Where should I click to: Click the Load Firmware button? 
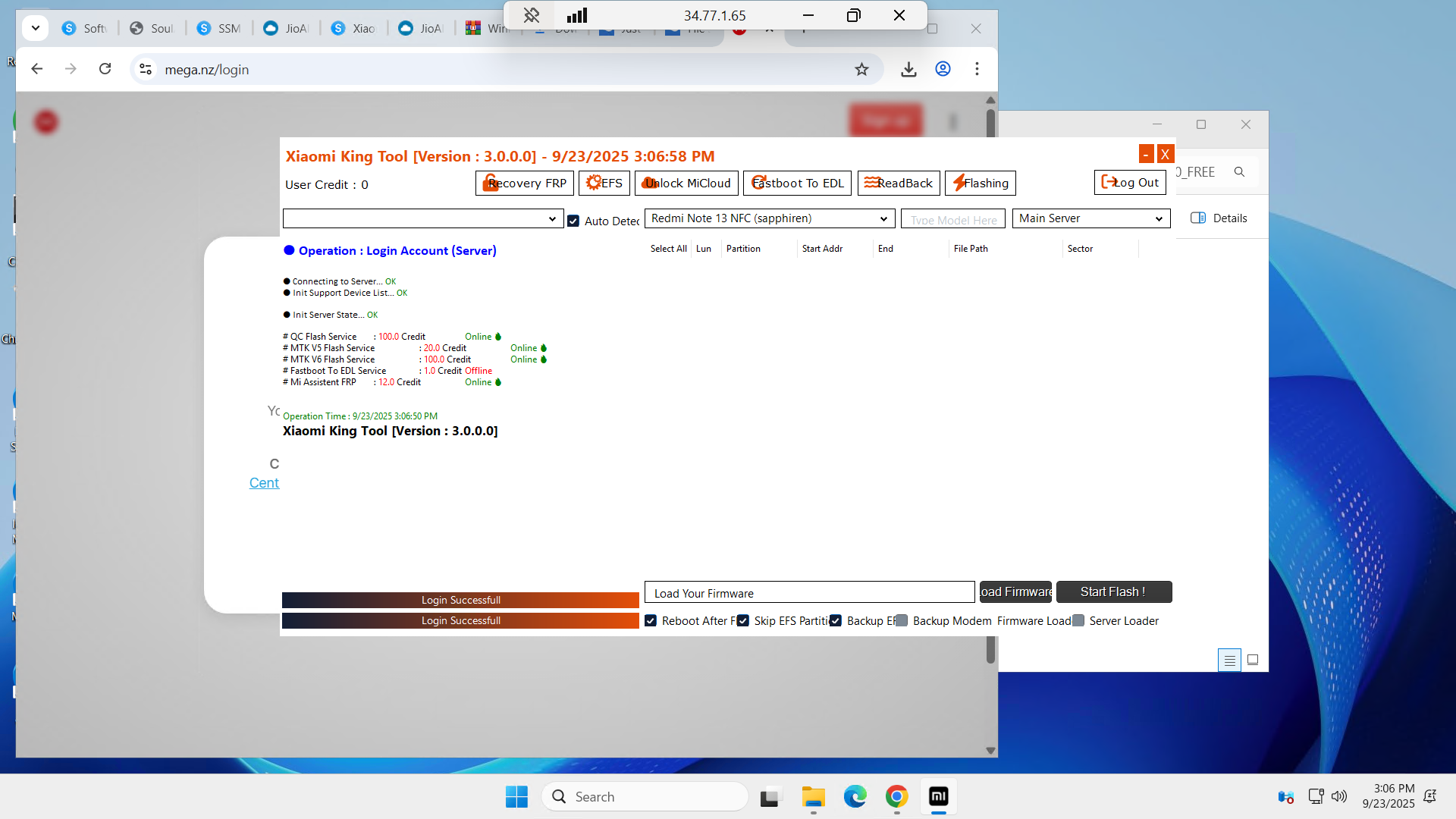1015,591
